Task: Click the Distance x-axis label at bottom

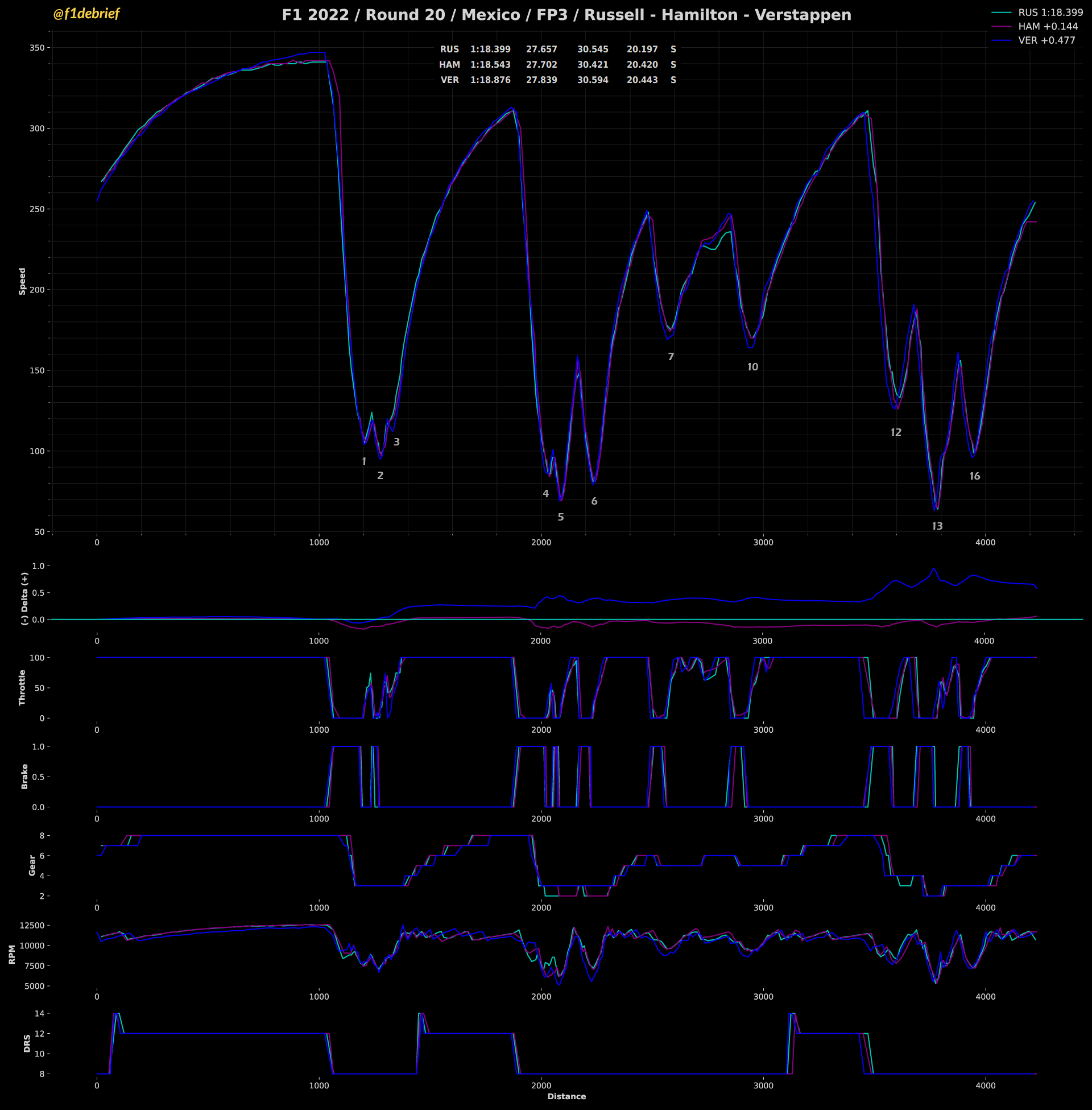Action: click(566, 1096)
